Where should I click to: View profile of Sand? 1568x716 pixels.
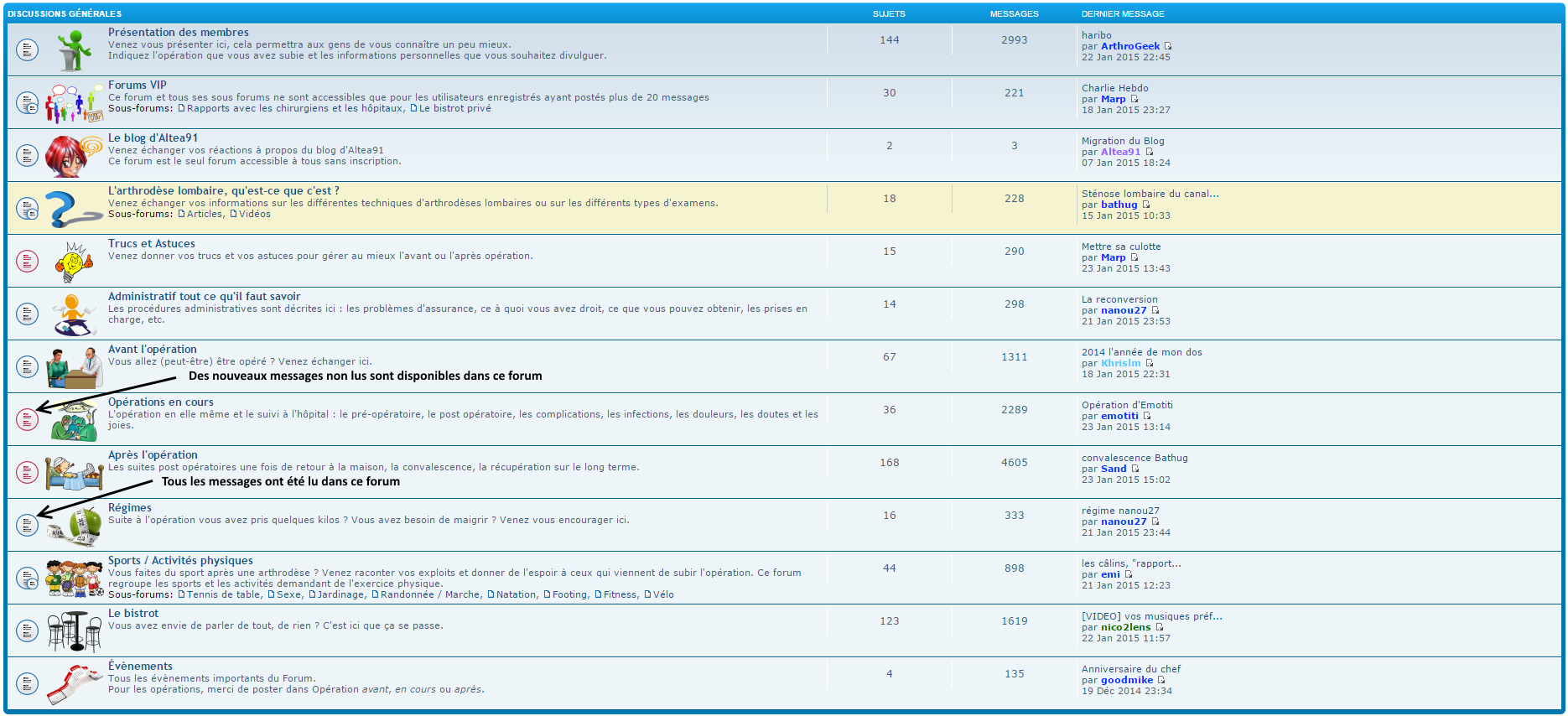click(x=1114, y=469)
